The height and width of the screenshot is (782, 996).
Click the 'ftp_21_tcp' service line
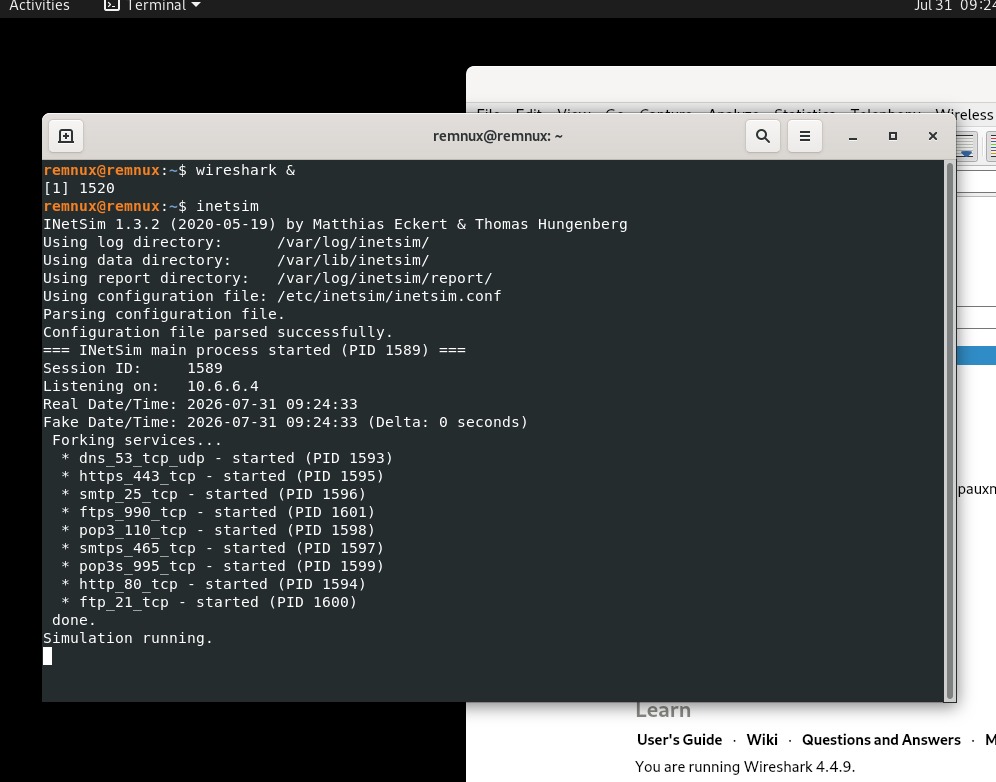coord(209,602)
